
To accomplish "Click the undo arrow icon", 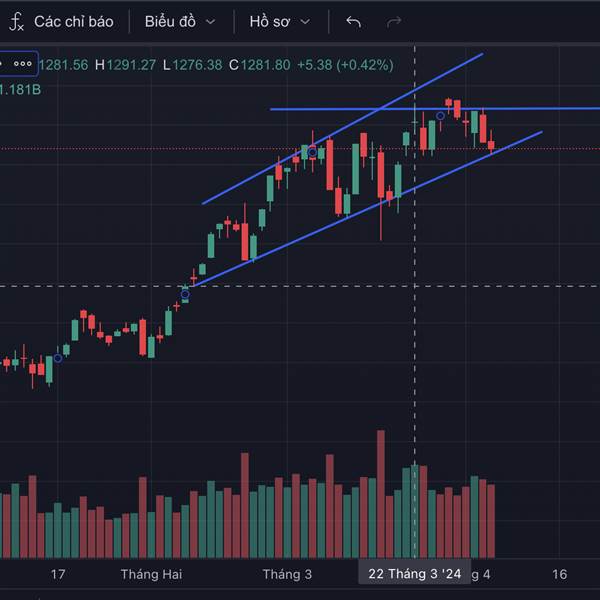I will (x=353, y=22).
